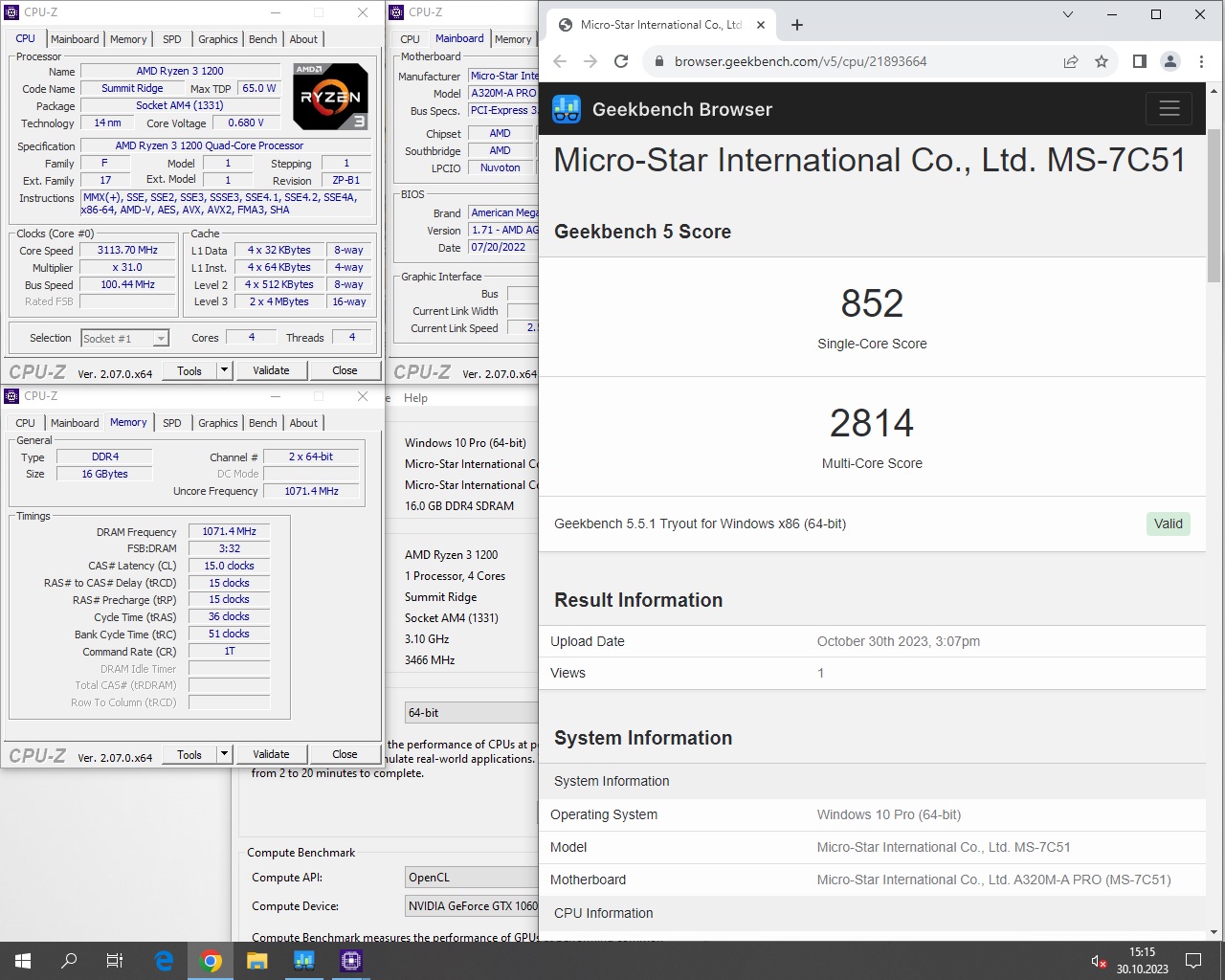Open Compute Device GeForce GTX 1060 dropdown

(472, 906)
